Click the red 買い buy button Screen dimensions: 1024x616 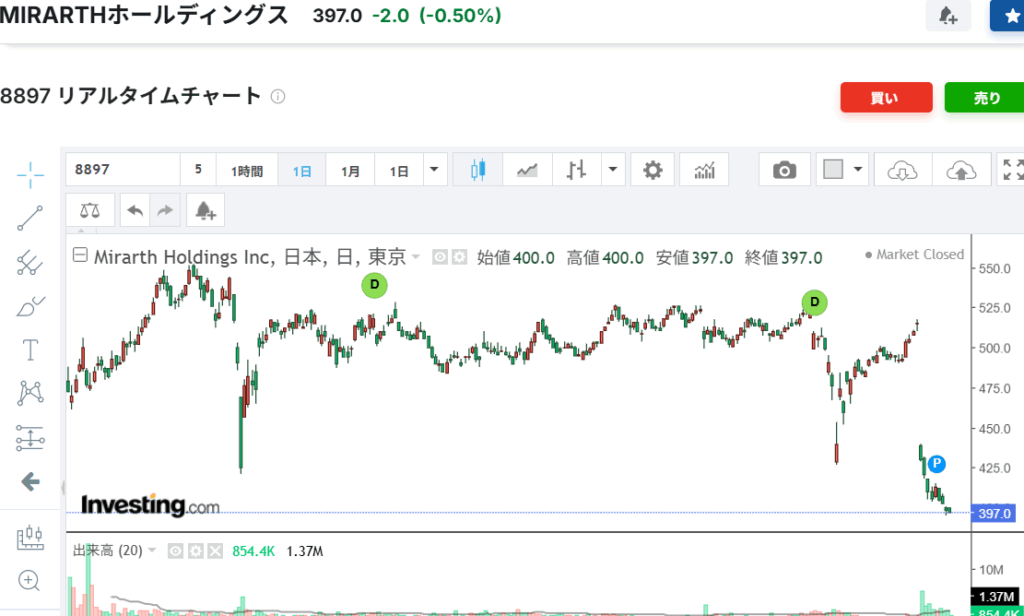[886, 97]
